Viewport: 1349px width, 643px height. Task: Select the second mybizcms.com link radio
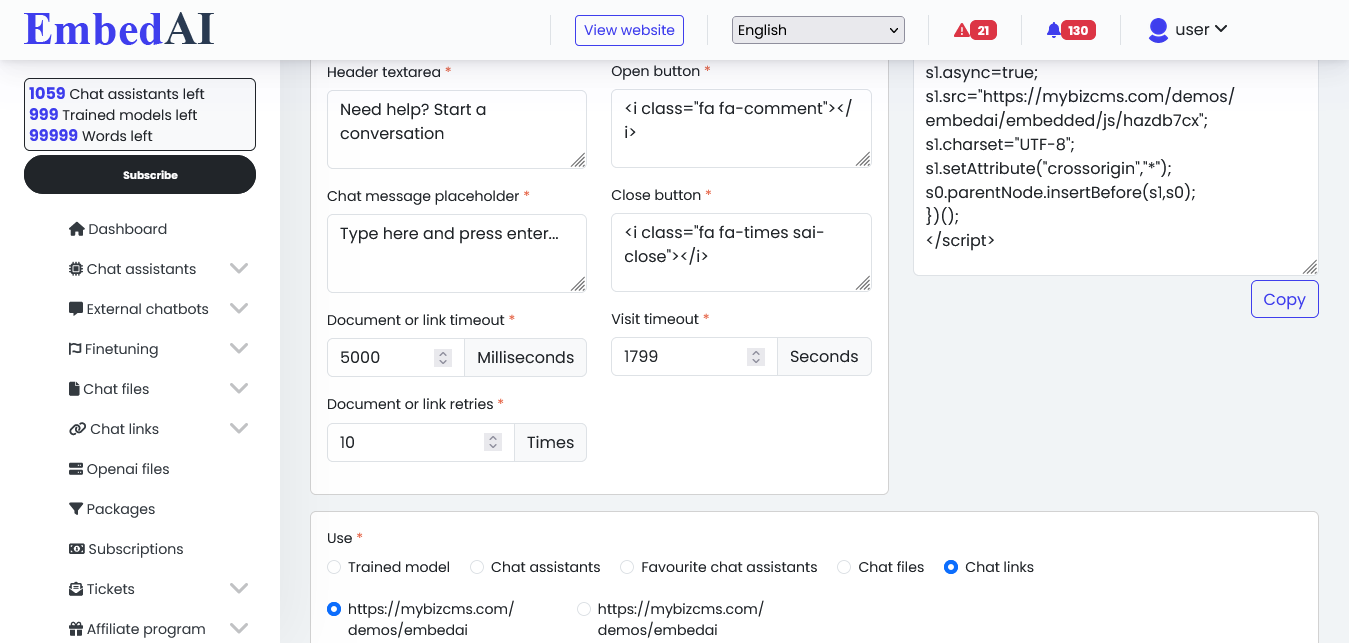pos(584,608)
